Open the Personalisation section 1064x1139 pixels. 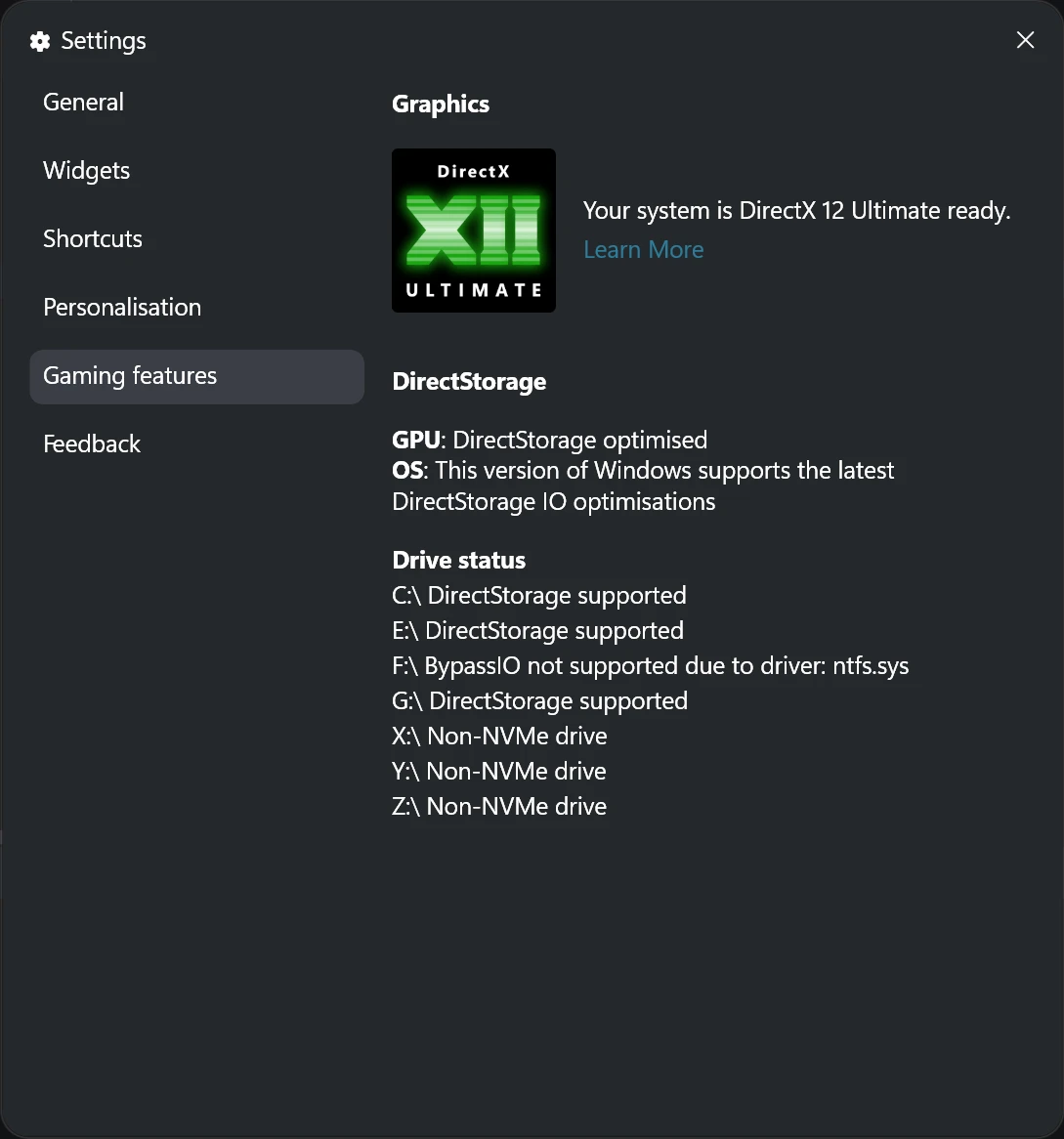pos(121,307)
